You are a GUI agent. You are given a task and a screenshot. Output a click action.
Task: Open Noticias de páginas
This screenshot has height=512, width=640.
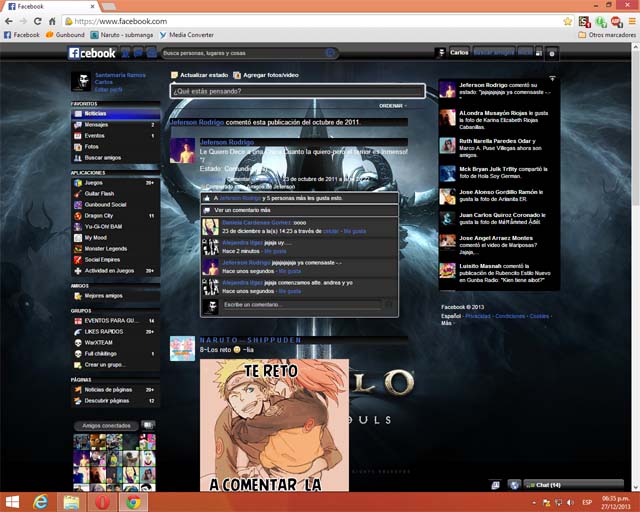click(x=115, y=390)
